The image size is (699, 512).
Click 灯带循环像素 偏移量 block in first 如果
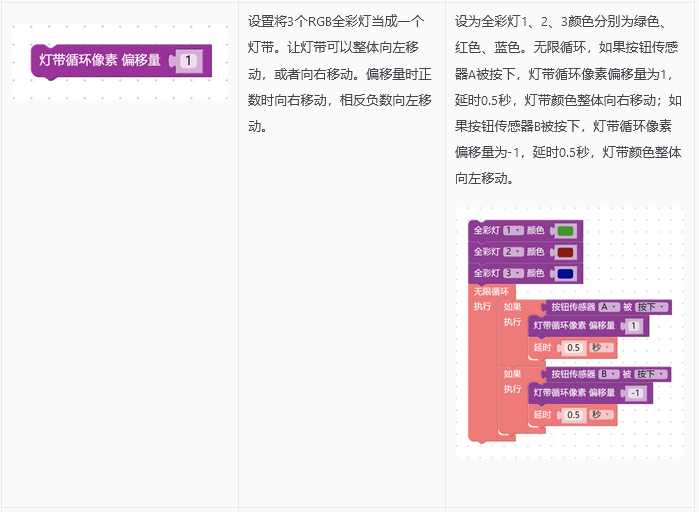[588, 326]
